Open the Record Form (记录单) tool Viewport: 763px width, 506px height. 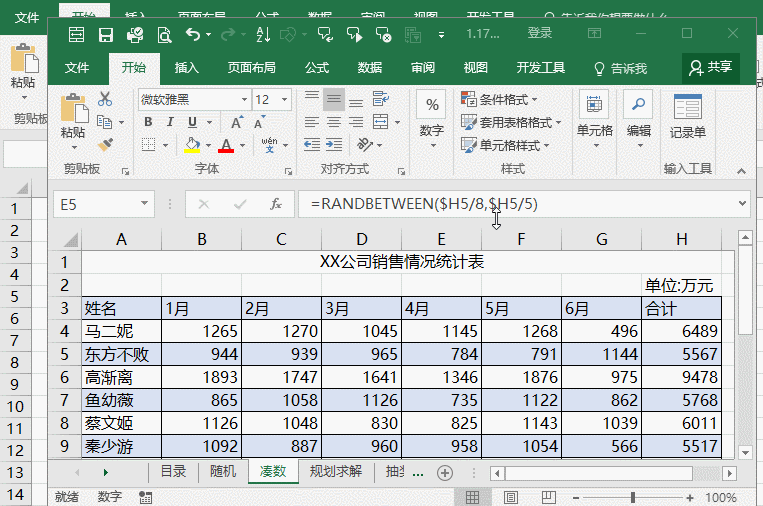coord(688,116)
